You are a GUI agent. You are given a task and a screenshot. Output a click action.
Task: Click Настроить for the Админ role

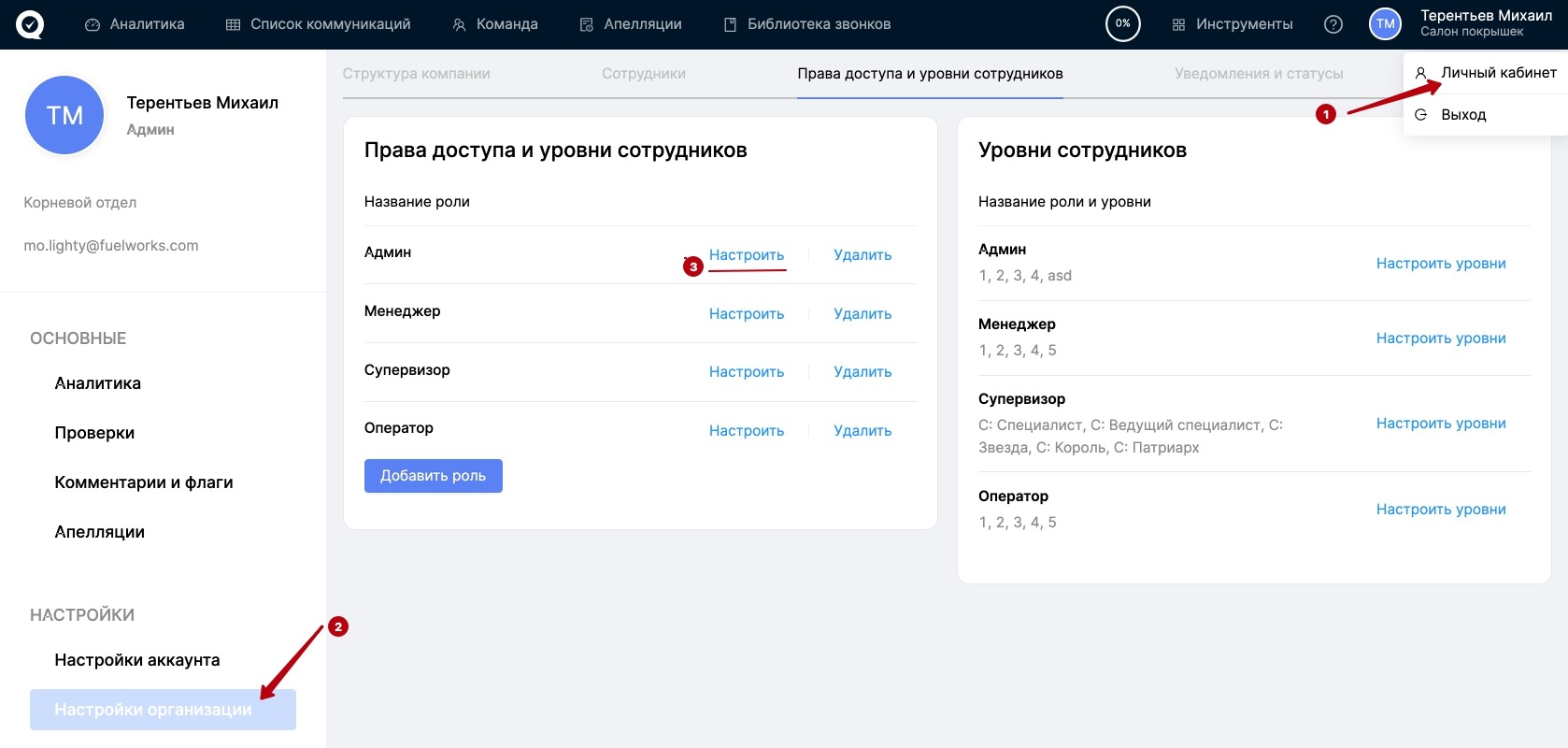point(746,255)
